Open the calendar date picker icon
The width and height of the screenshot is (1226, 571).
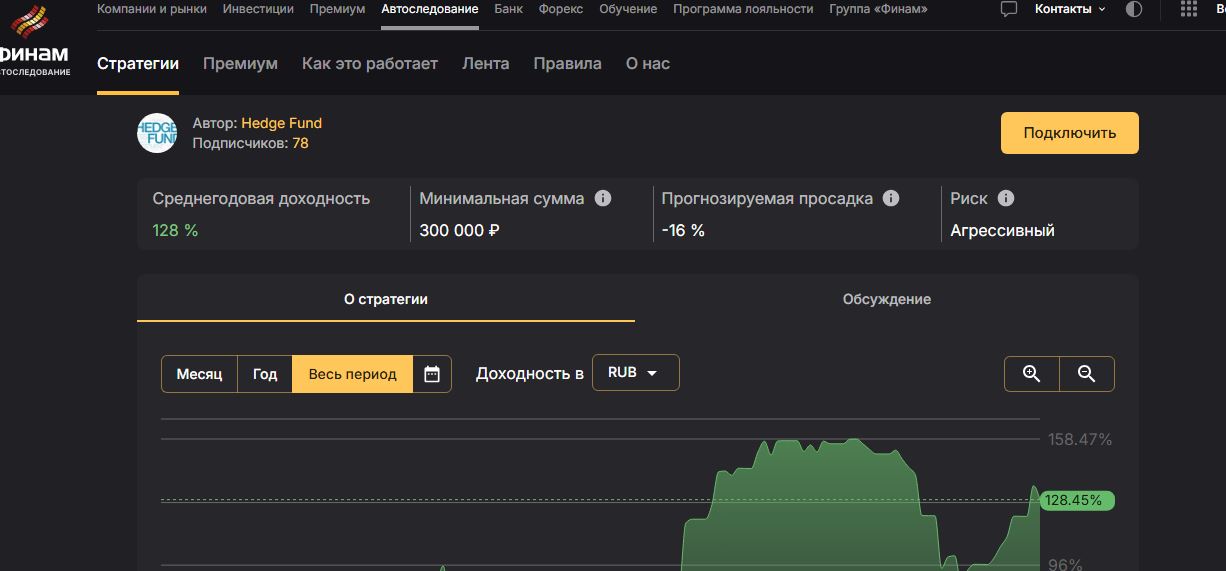(x=432, y=374)
